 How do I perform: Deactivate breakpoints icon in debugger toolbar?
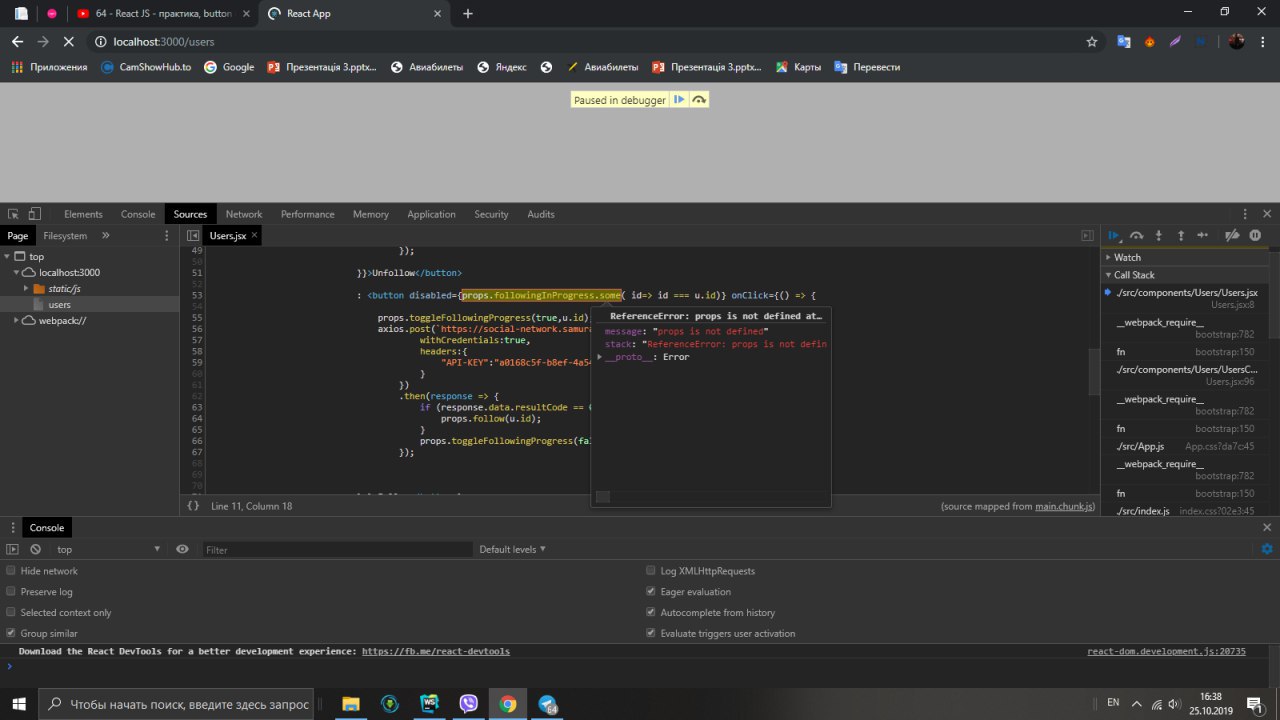click(1232, 236)
